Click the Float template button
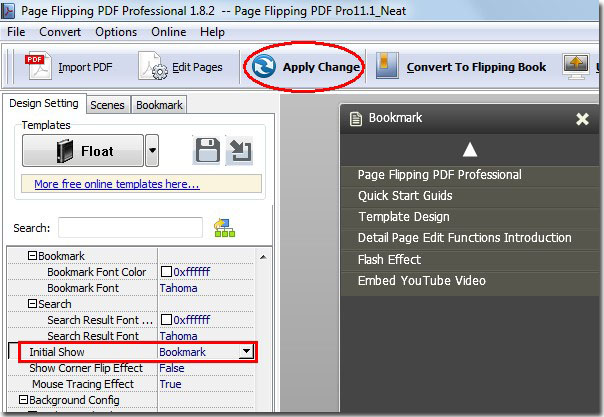This screenshot has width=604, height=417. (83, 151)
